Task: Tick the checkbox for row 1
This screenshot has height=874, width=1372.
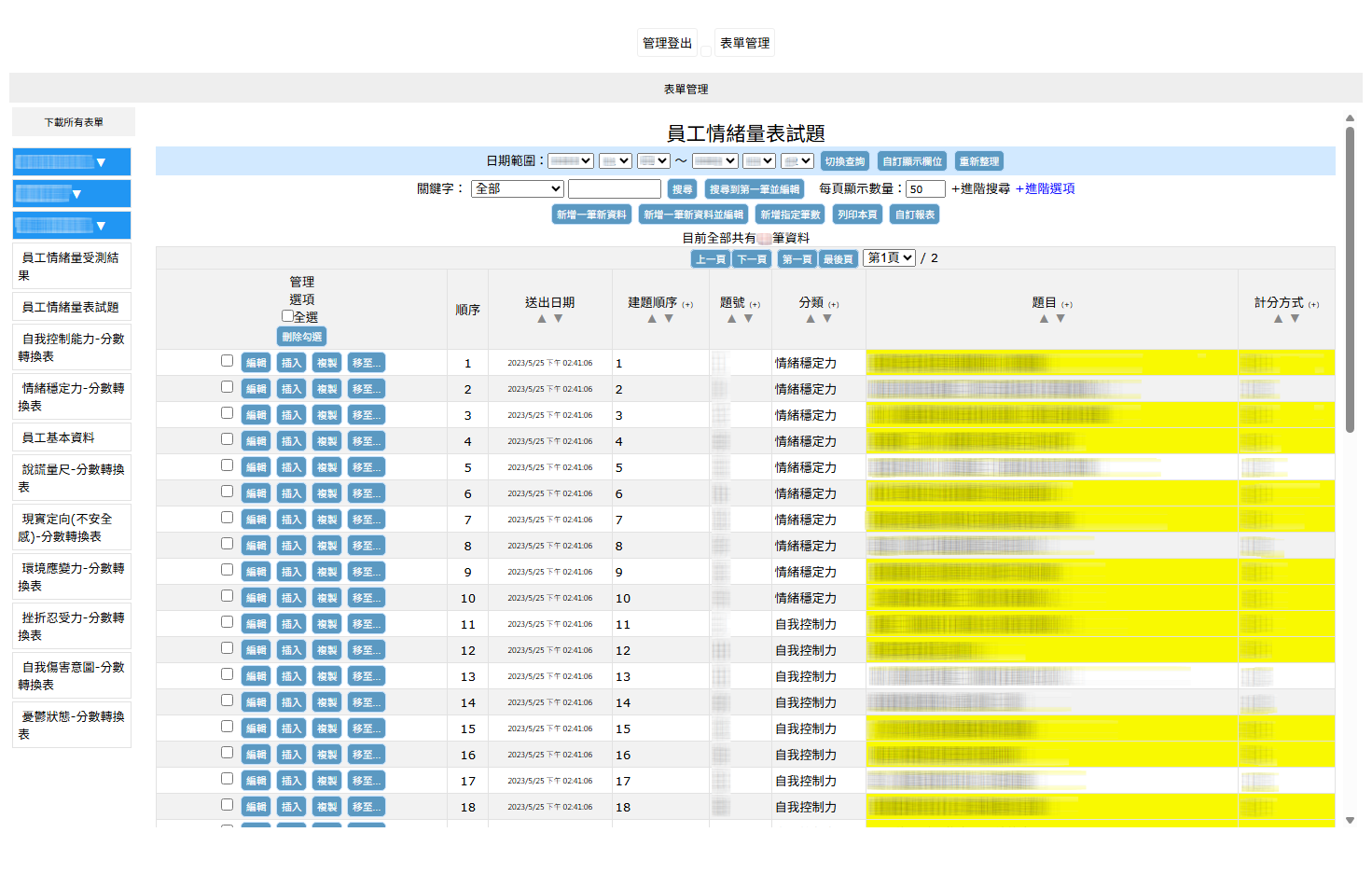Action: pyautogui.click(x=227, y=361)
